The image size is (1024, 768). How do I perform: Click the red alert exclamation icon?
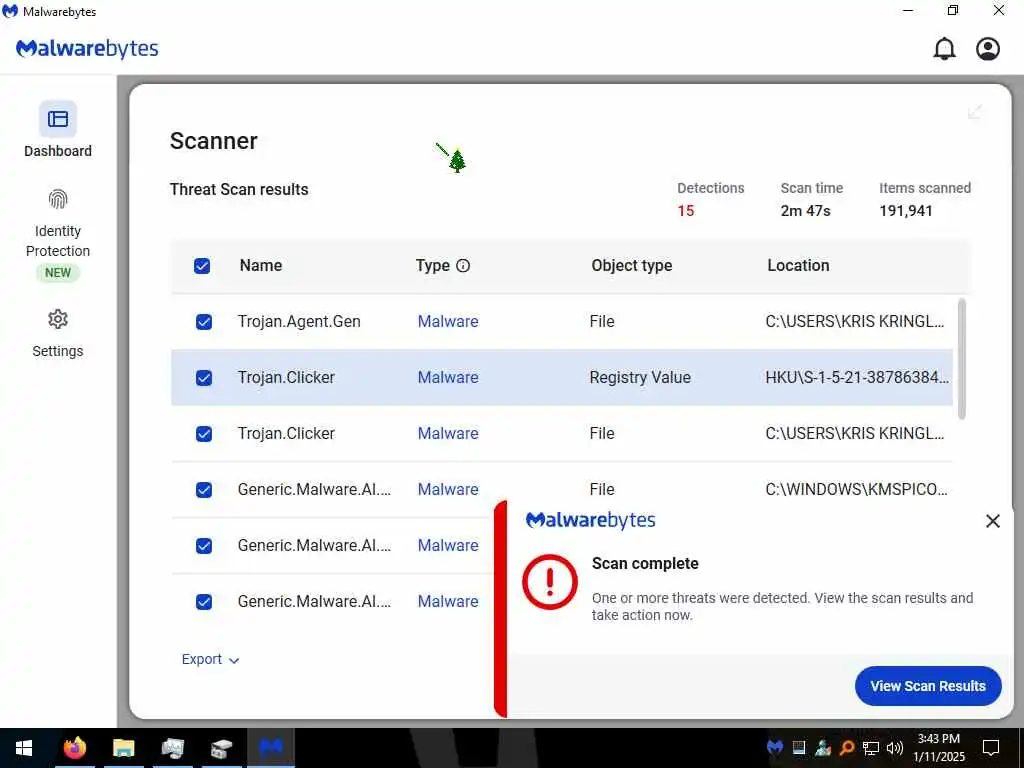click(550, 582)
